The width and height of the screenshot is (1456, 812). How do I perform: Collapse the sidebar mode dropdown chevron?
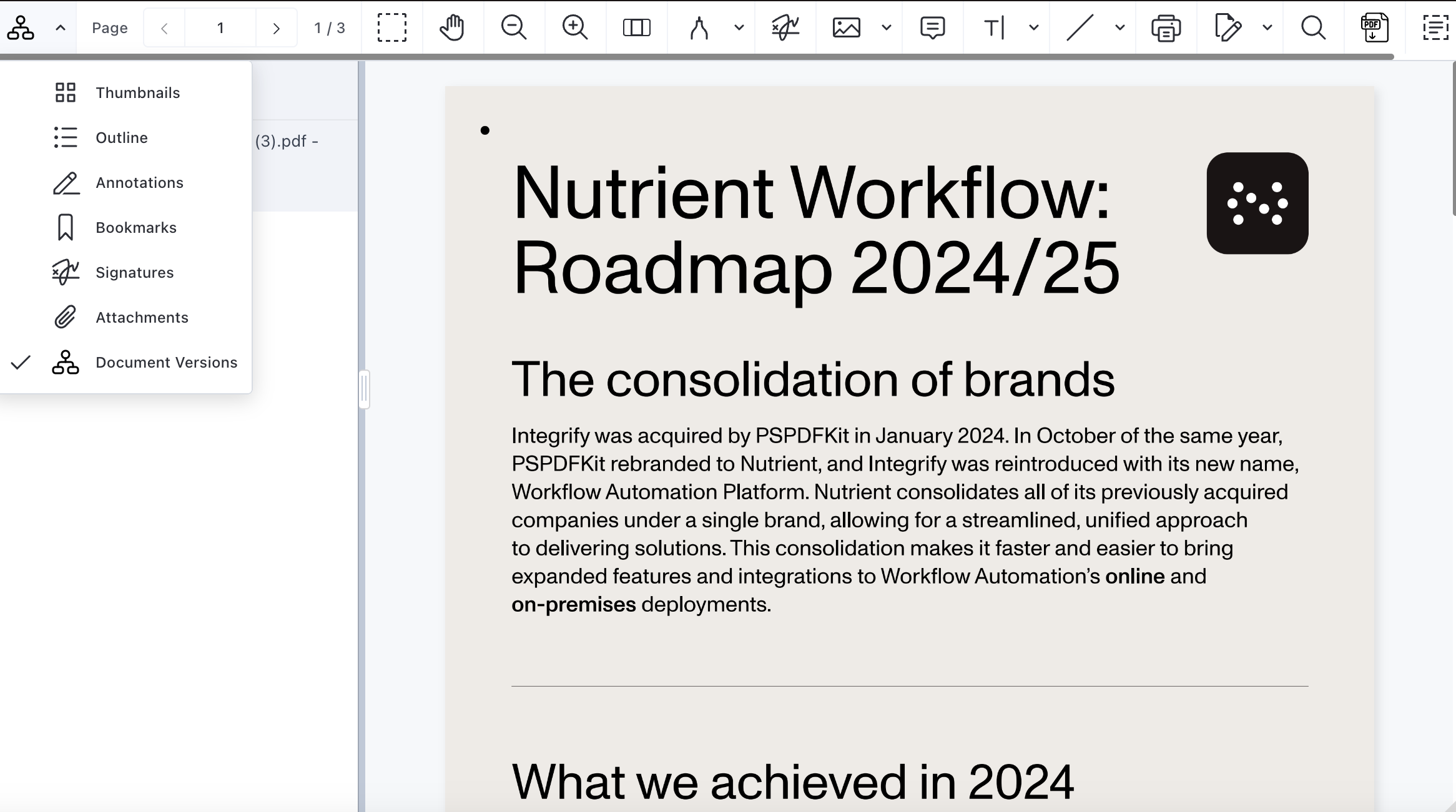tap(61, 28)
